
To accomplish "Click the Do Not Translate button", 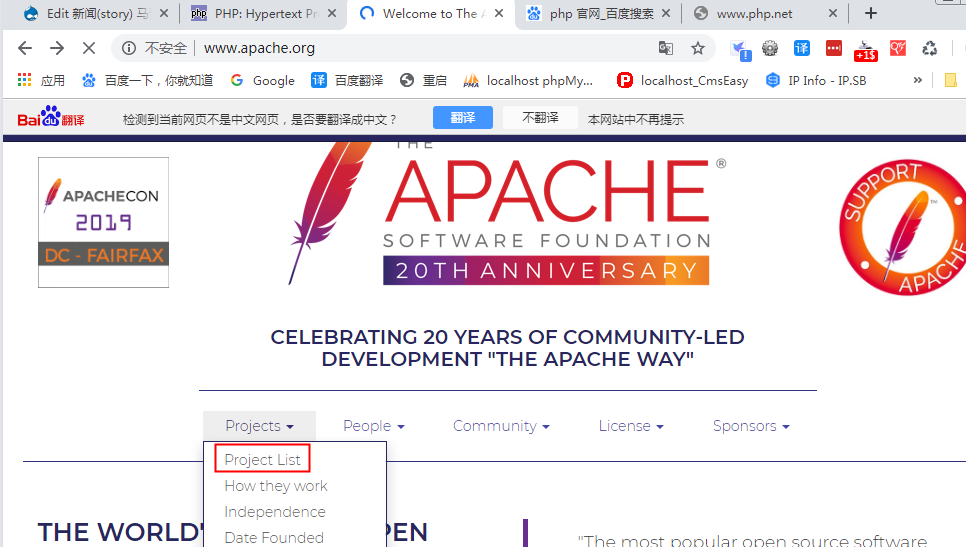I will pyautogui.click(x=540, y=117).
